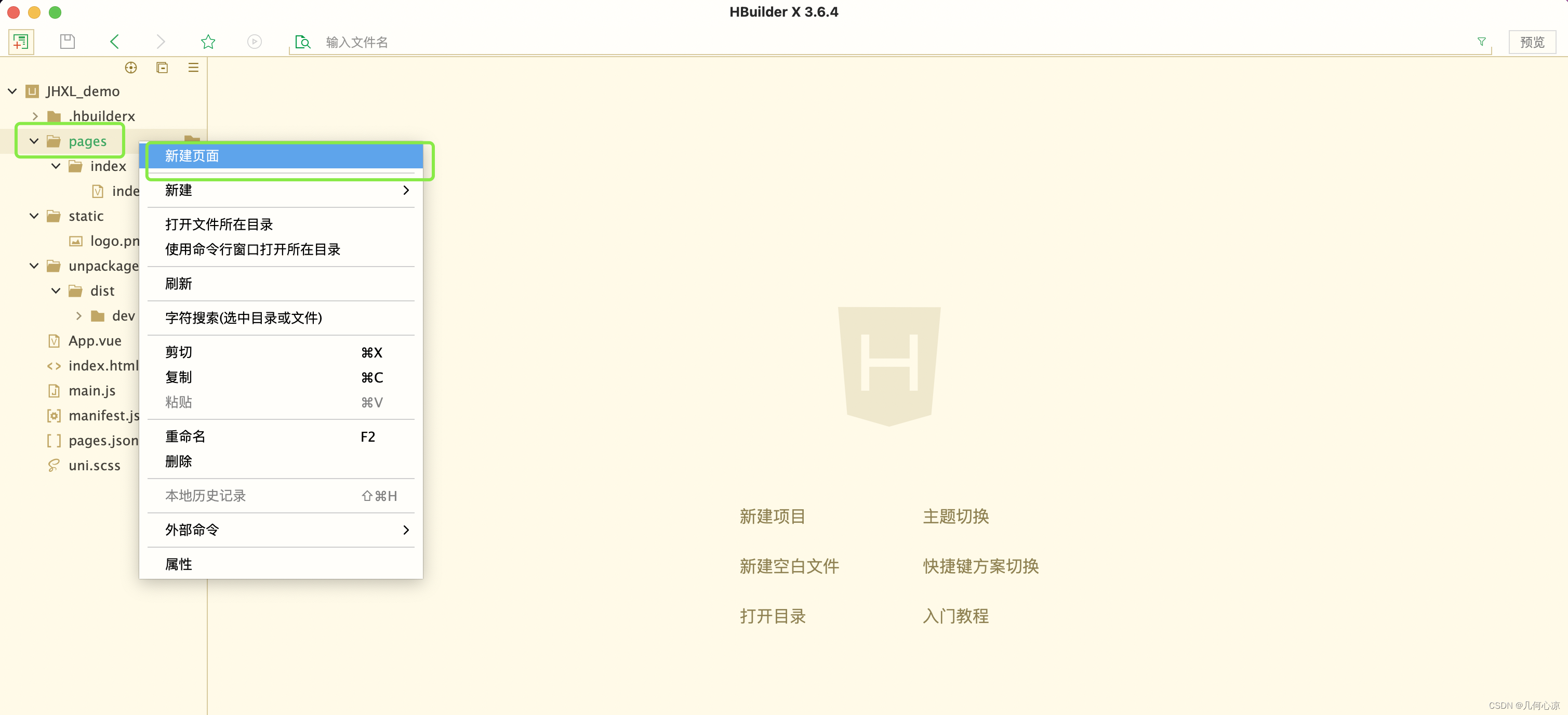The width and height of the screenshot is (1568, 715).
Task: Click the run play icon
Action: 255,42
